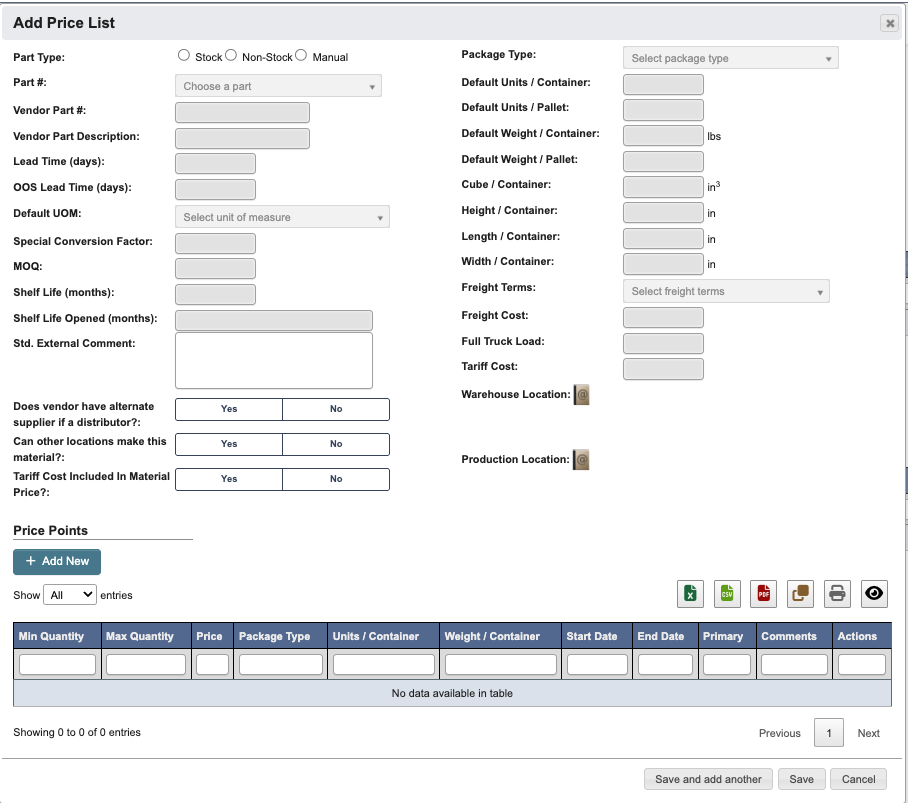Choose Yes for vendor alternate supplier

228,409
